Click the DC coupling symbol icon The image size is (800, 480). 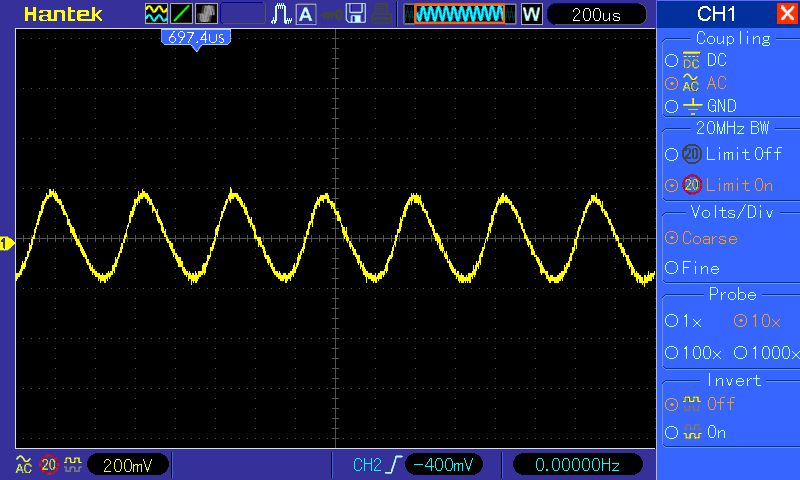(x=691, y=60)
